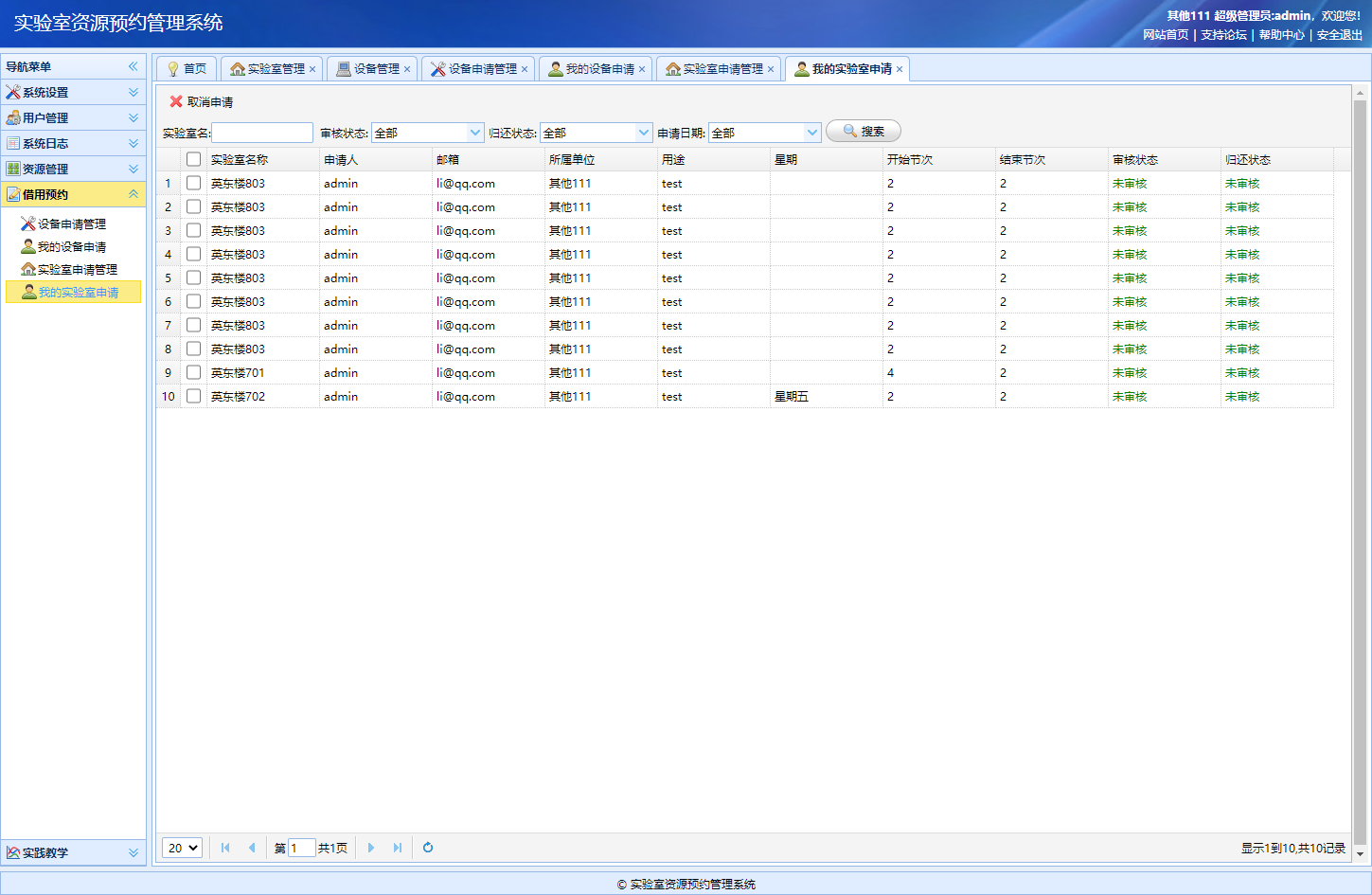Select the row 10 英东楼702 checkbox
This screenshot has width=1372, height=895.
193,396
